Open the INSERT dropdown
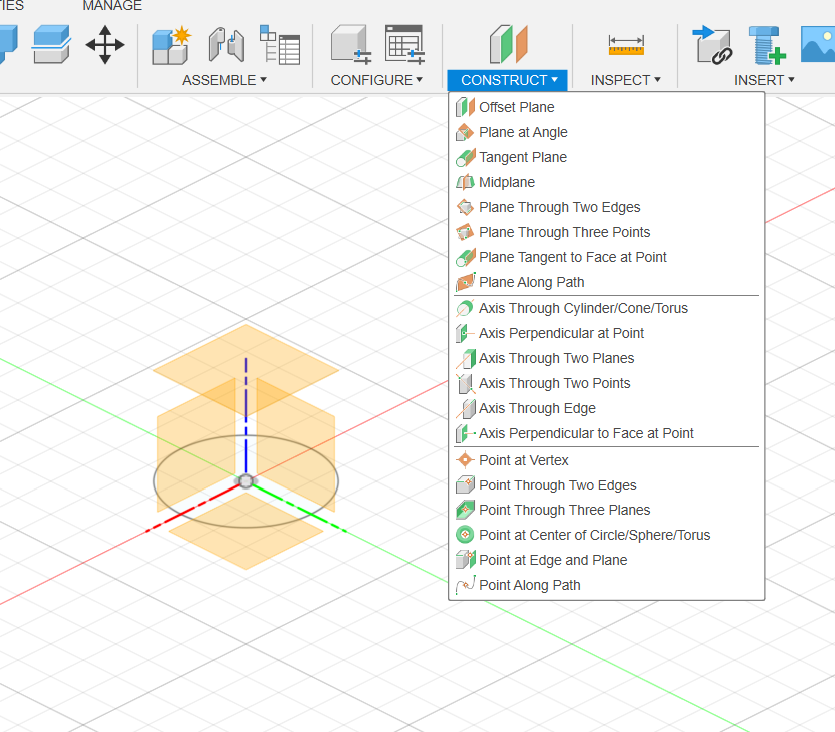The width and height of the screenshot is (835, 732). pos(764,80)
